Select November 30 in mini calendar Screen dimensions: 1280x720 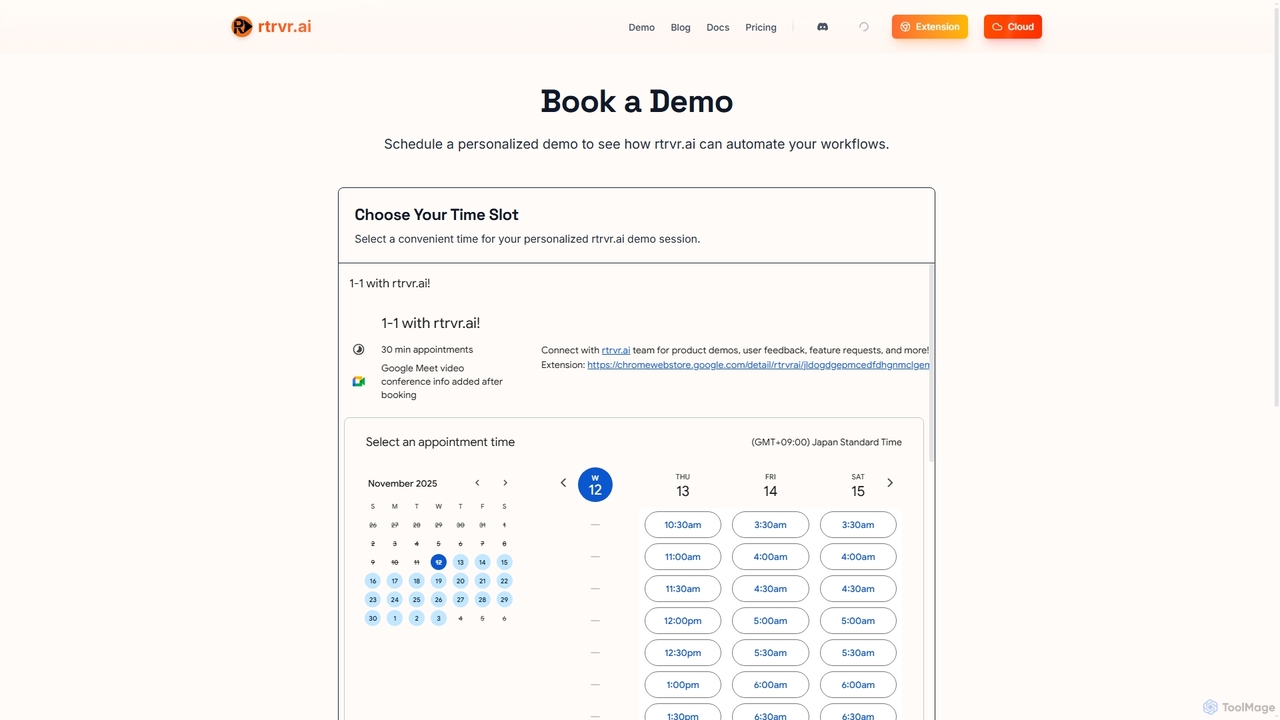pos(373,618)
